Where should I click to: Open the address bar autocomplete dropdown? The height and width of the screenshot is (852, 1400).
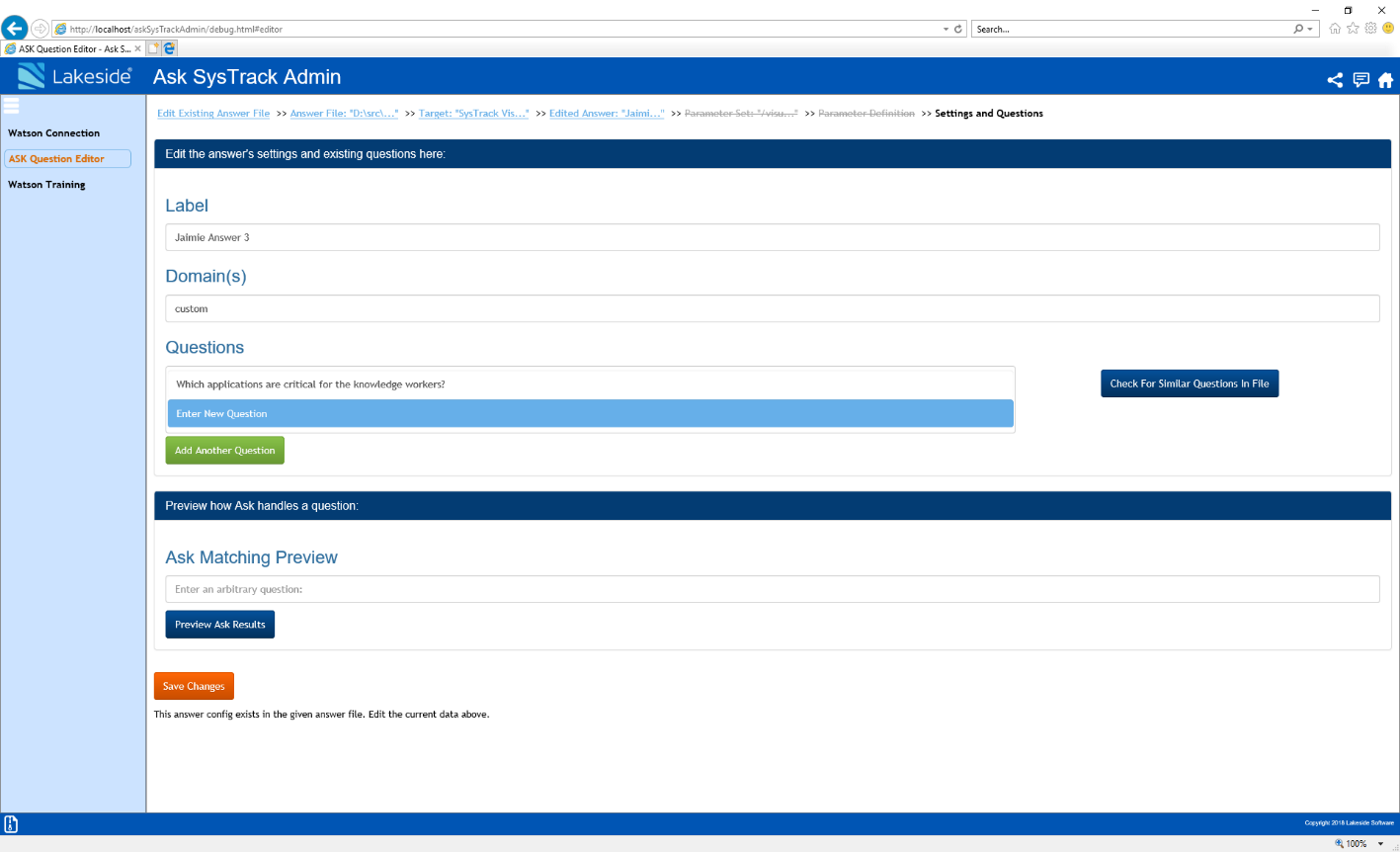click(x=946, y=29)
